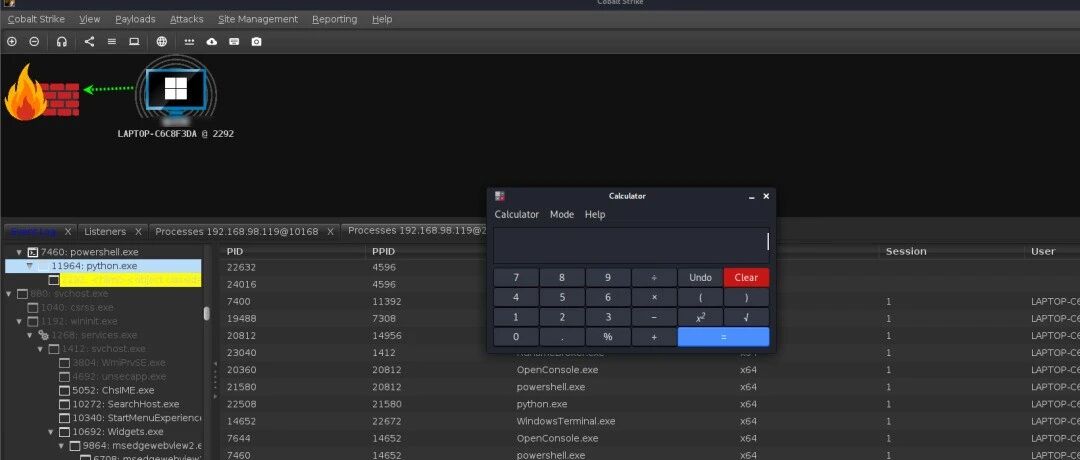Open the Site Management menu

click(258, 19)
